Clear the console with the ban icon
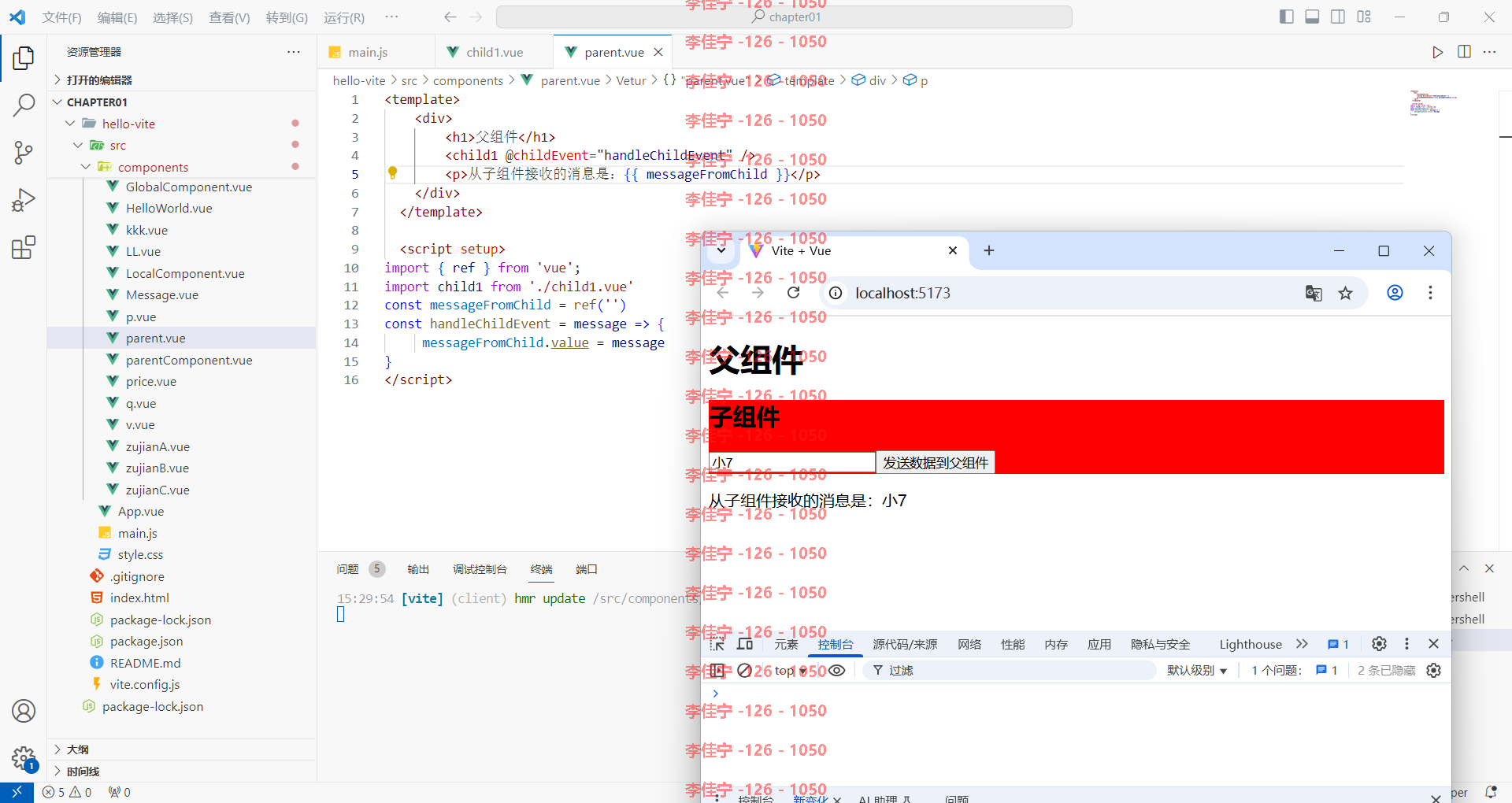 (744, 671)
